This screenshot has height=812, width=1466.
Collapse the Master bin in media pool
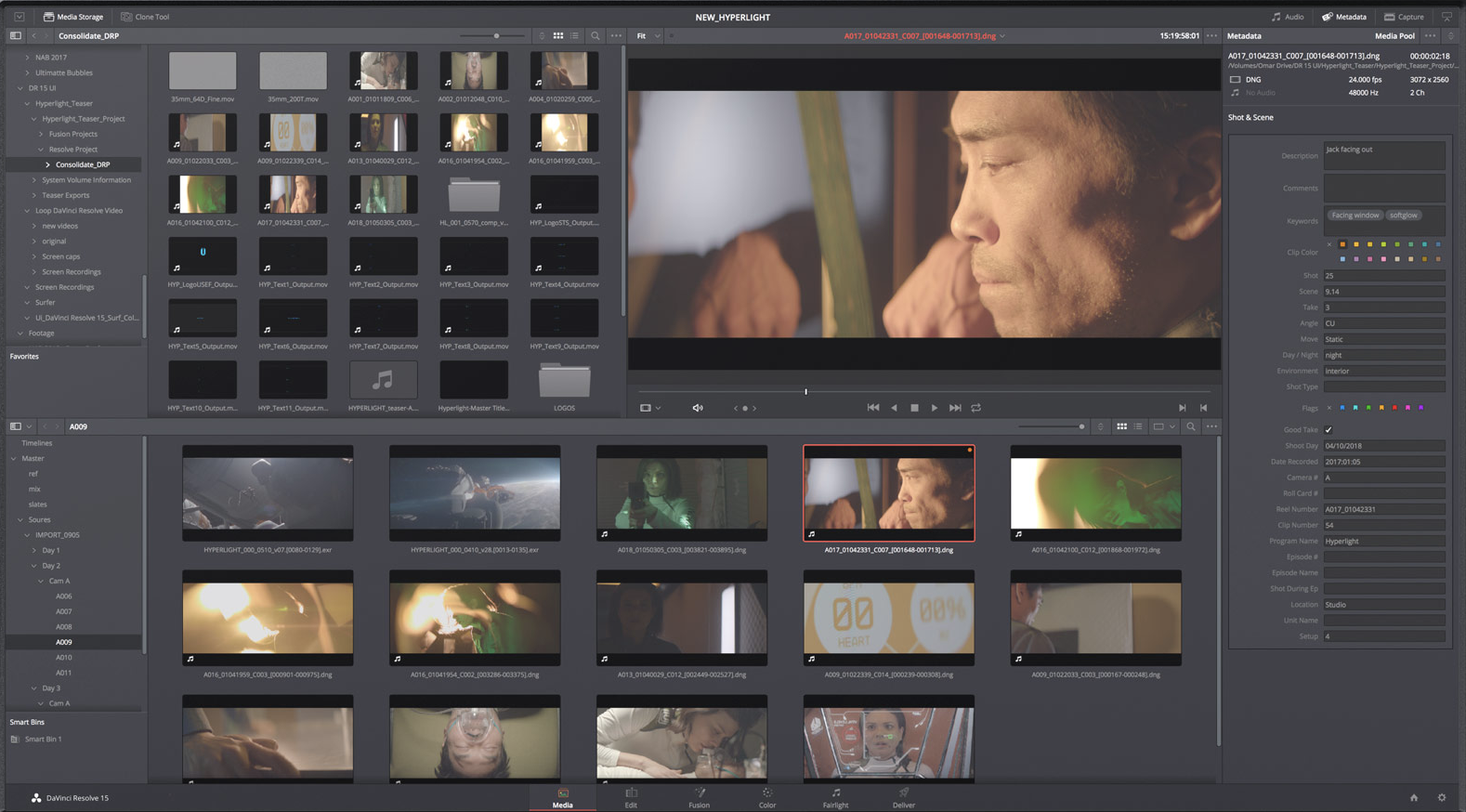(14, 459)
